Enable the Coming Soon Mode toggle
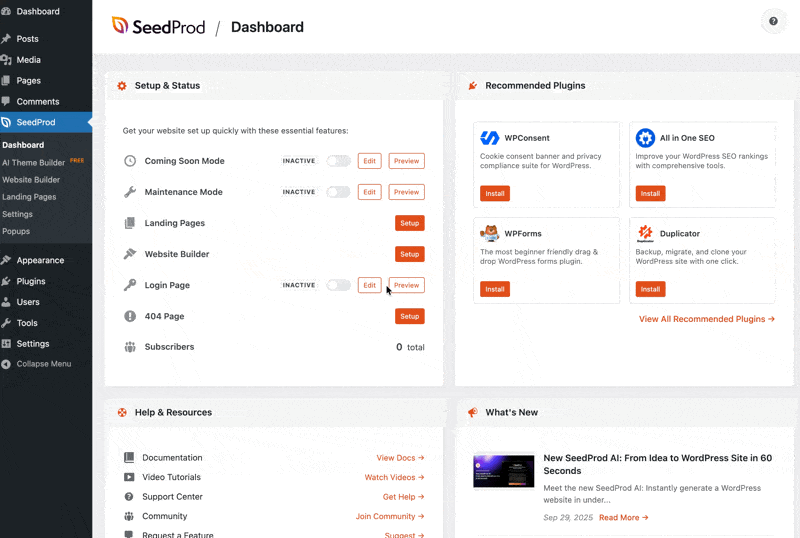The image size is (800, 538). coord(338,161)
